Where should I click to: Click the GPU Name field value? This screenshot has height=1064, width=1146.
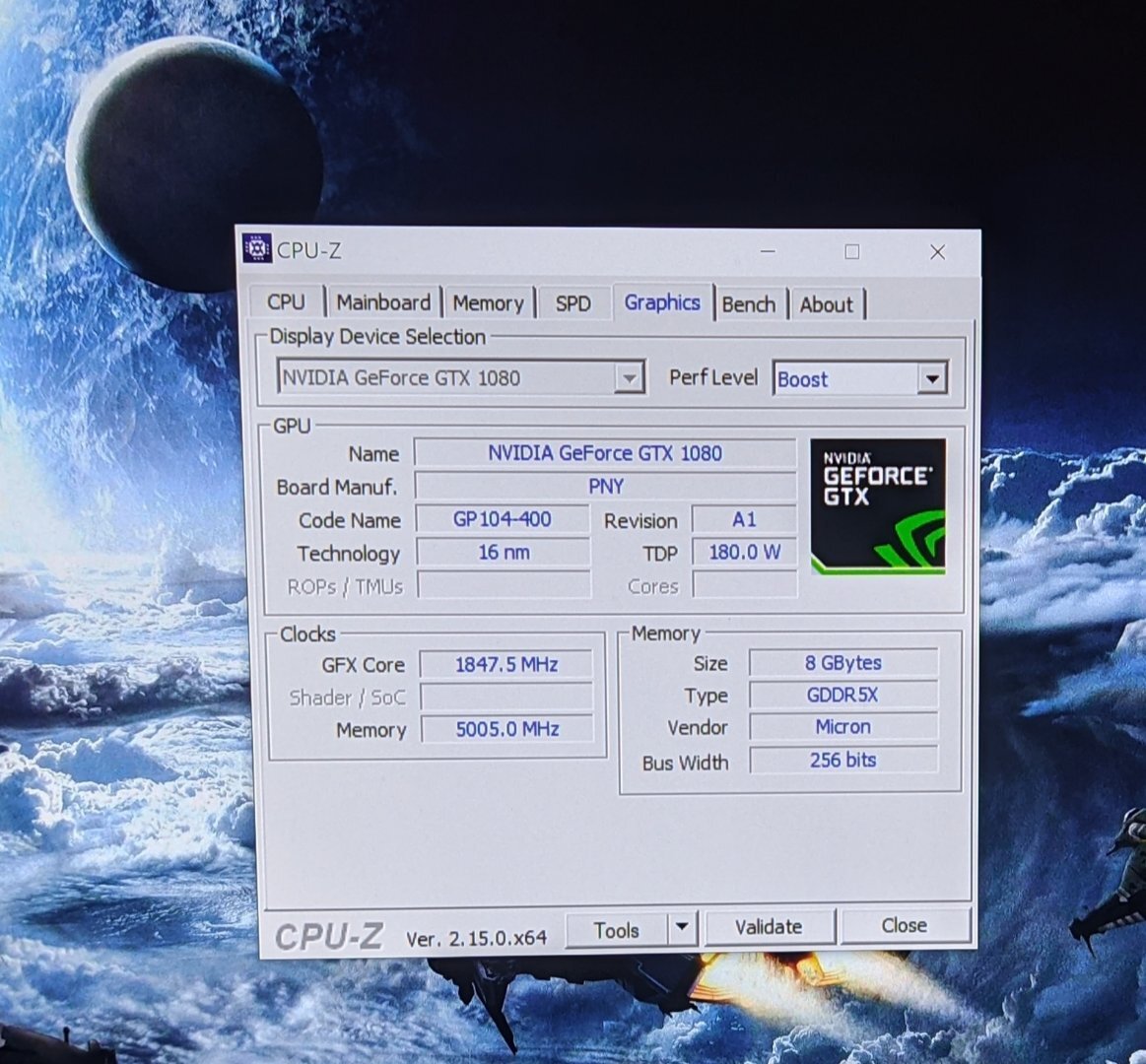pos(605,452)
